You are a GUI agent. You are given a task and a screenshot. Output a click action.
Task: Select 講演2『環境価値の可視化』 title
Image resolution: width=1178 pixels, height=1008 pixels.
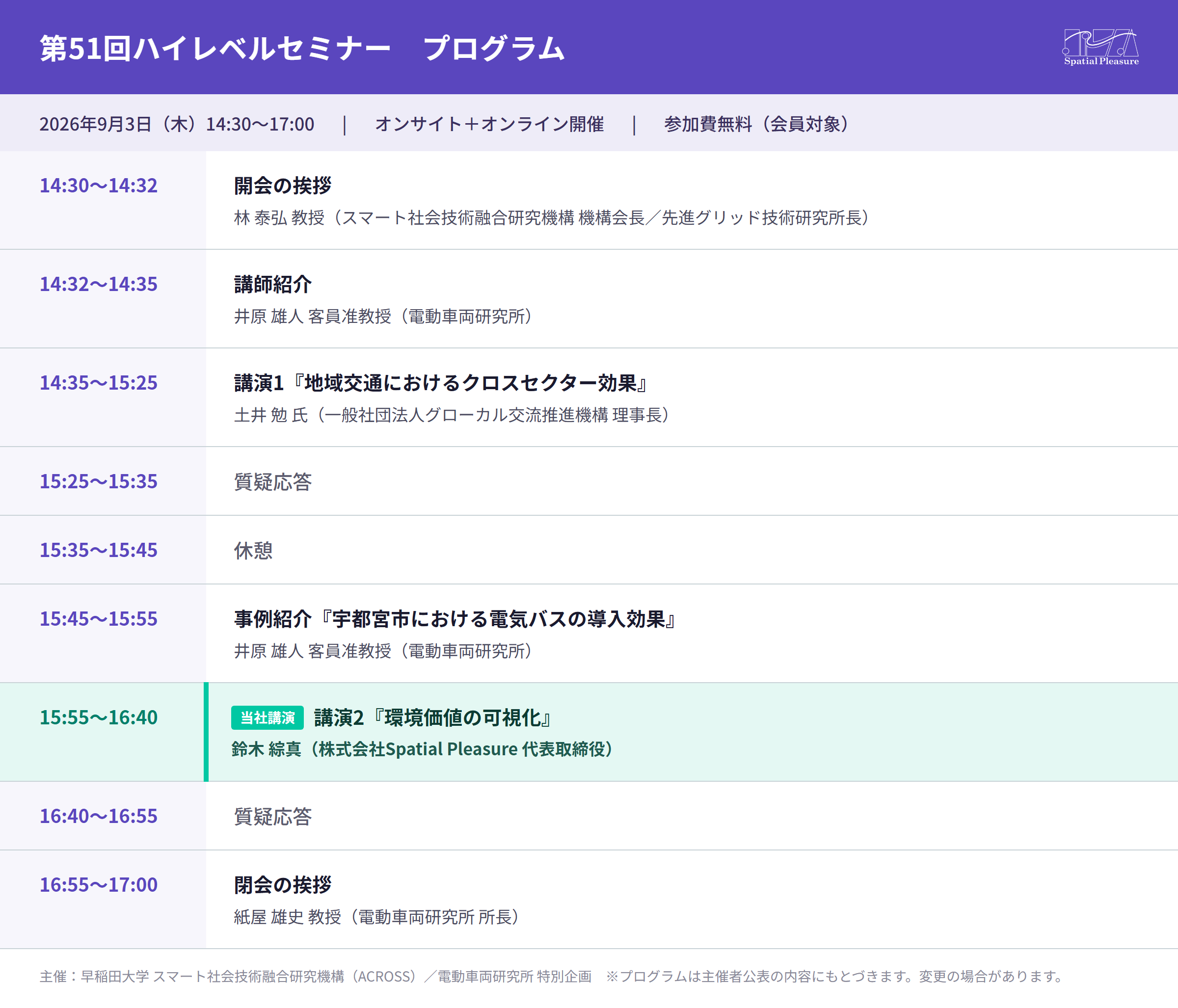433,718
